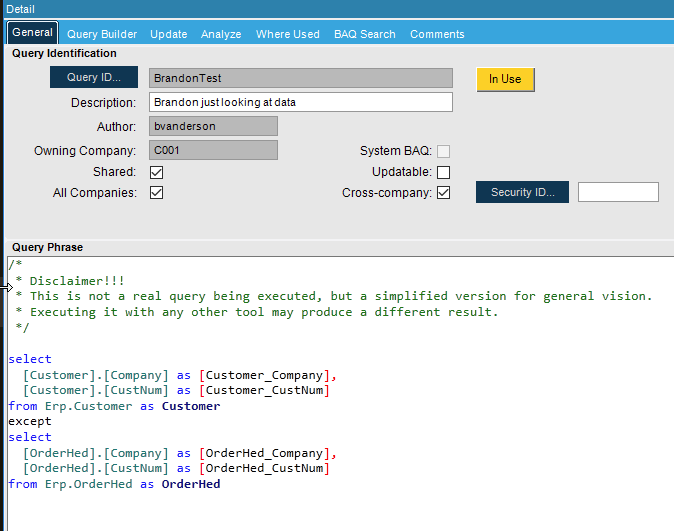
Task: Switch to the General tab
Action: [x=32, y=33]
